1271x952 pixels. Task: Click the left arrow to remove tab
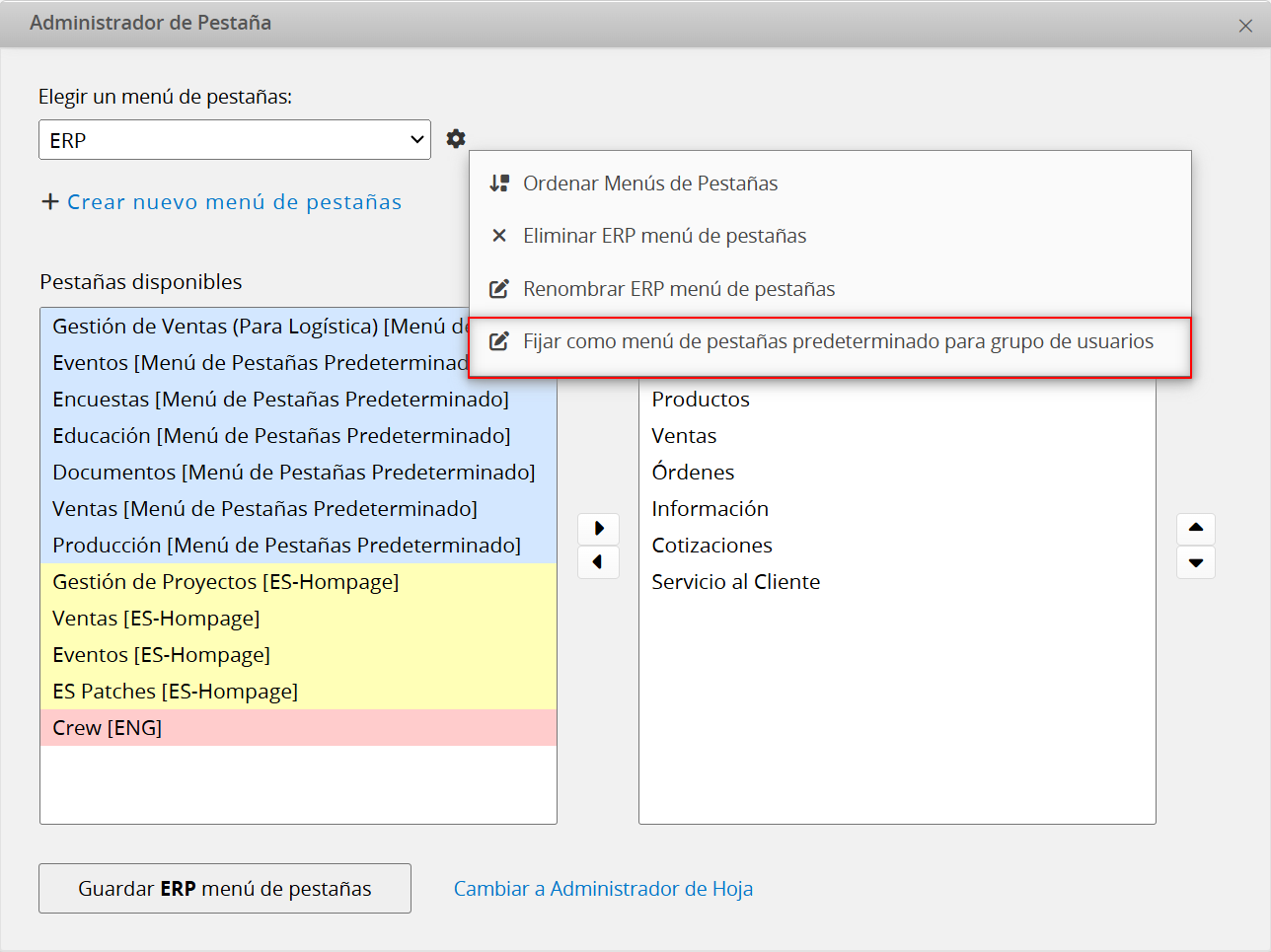coord(598,562)
